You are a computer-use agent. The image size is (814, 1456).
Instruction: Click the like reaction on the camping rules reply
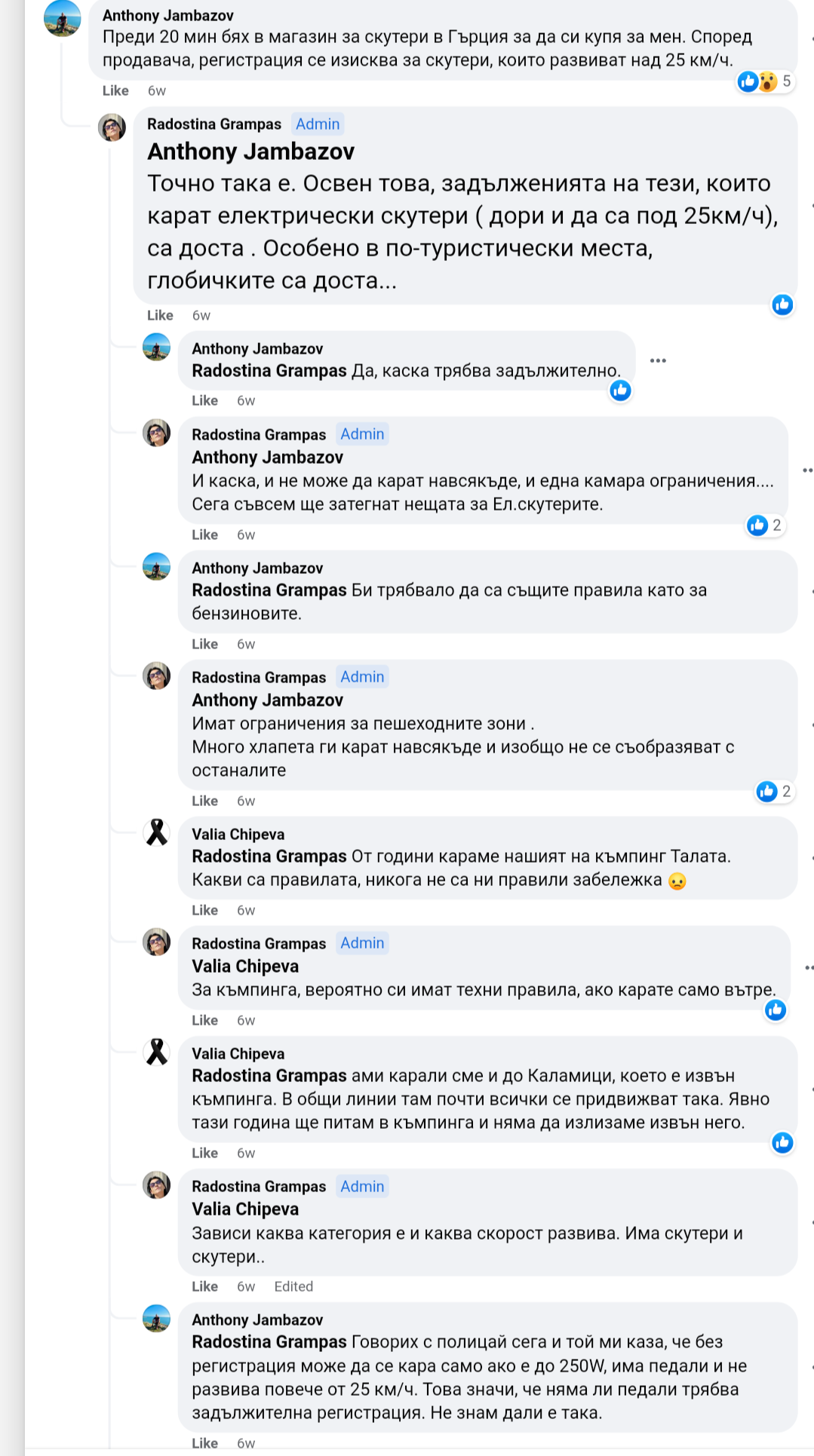(776, 1010)
